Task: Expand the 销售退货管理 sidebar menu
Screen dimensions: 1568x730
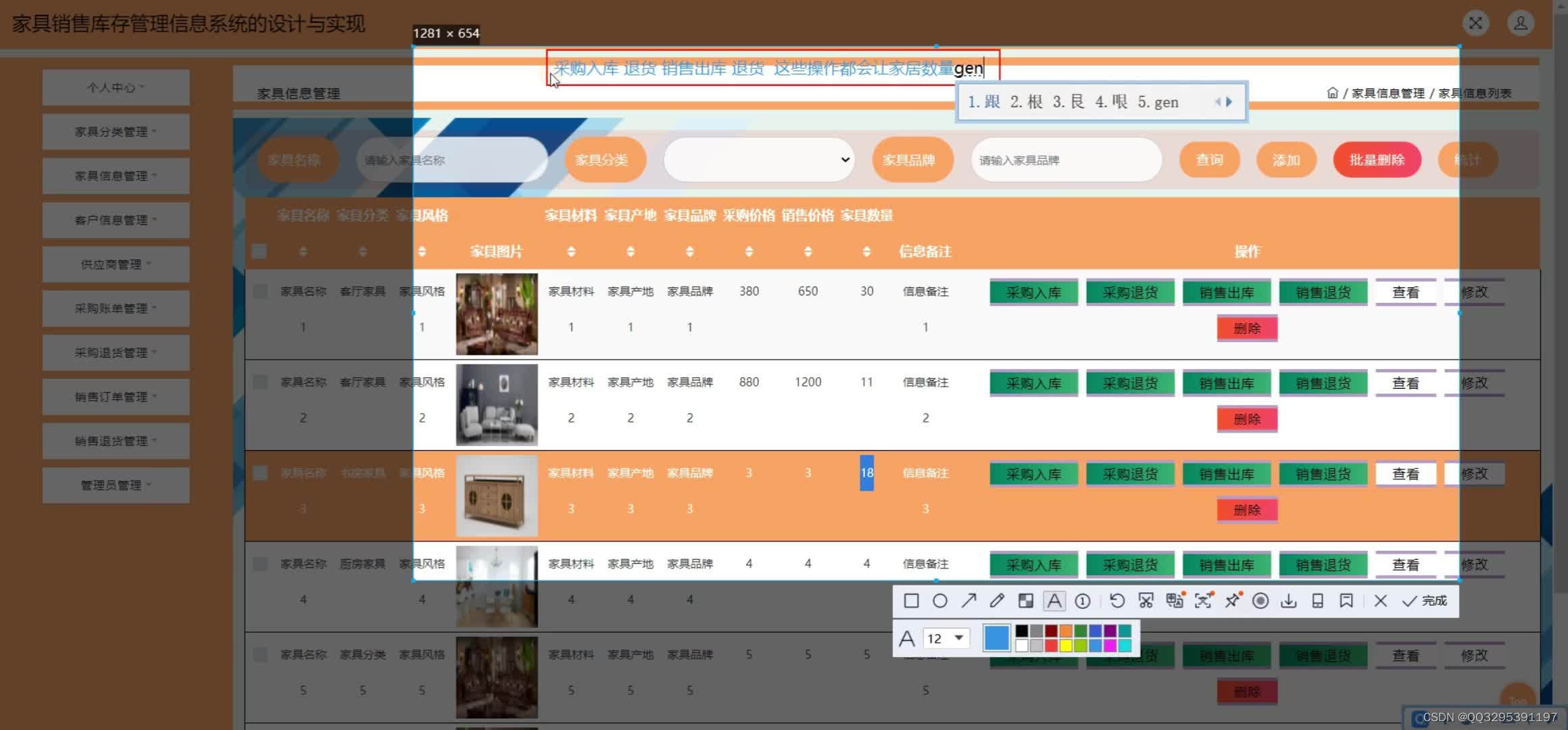Action: click(116, 441)
